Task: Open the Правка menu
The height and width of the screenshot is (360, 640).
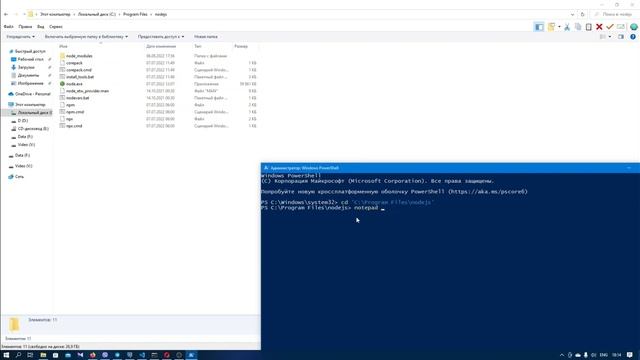Action: coord(25,27)
